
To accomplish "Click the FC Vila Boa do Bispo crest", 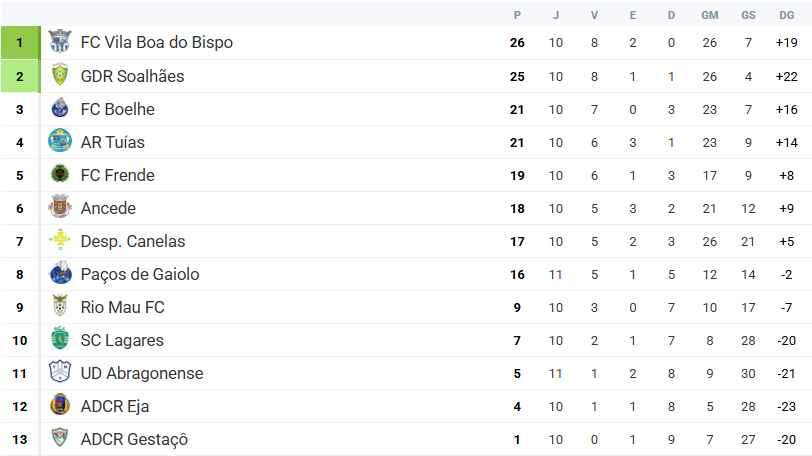I will point(60,43).
